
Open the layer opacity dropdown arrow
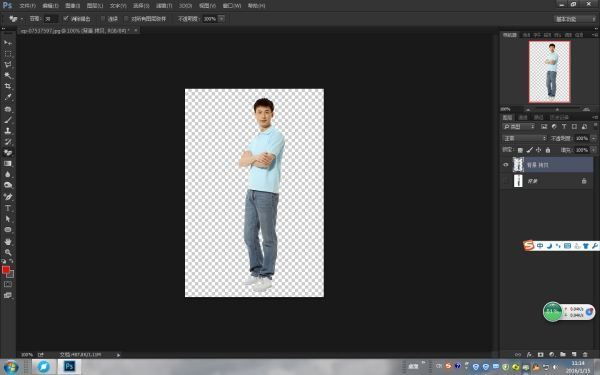coord(593,138)
